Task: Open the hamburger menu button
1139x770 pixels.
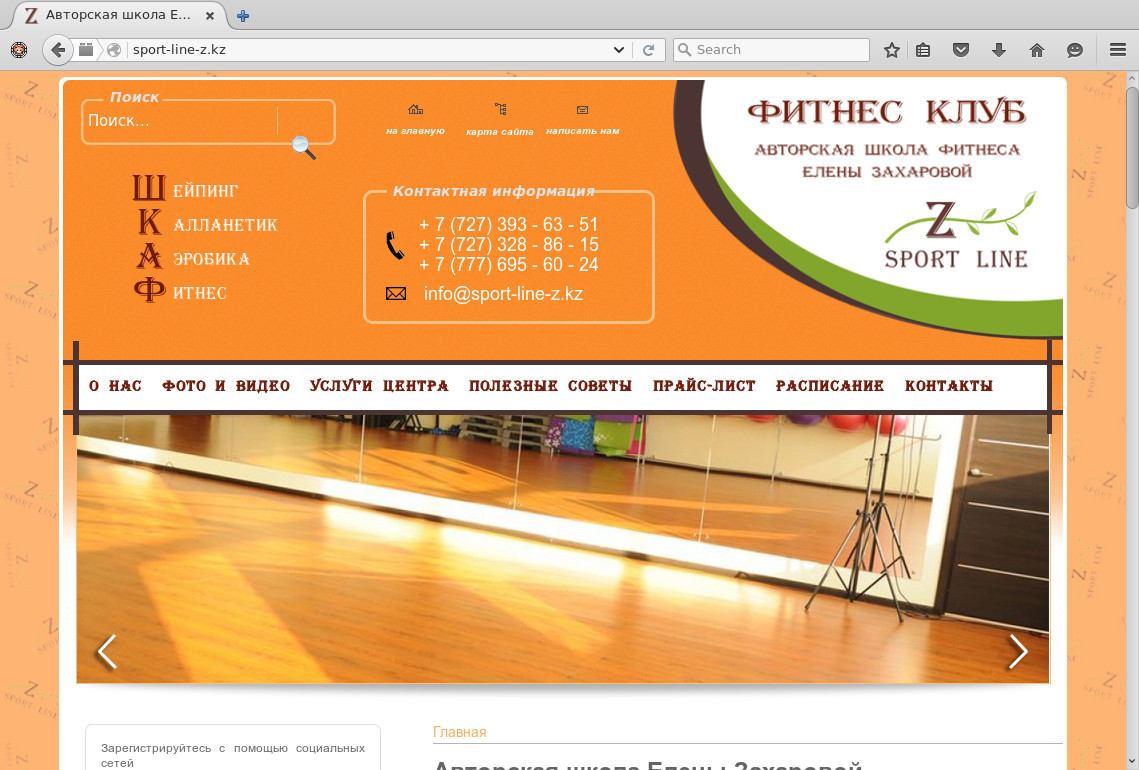Action: pyautogui.click(x=1118, y=49)
